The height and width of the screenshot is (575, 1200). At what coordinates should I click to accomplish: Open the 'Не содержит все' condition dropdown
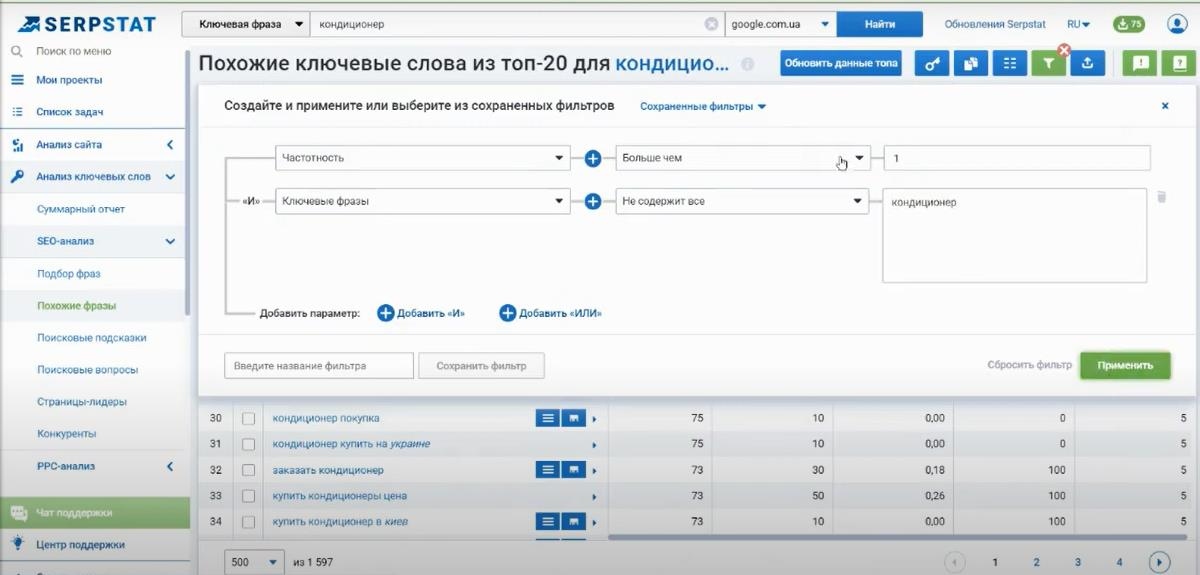coord(741,201)
